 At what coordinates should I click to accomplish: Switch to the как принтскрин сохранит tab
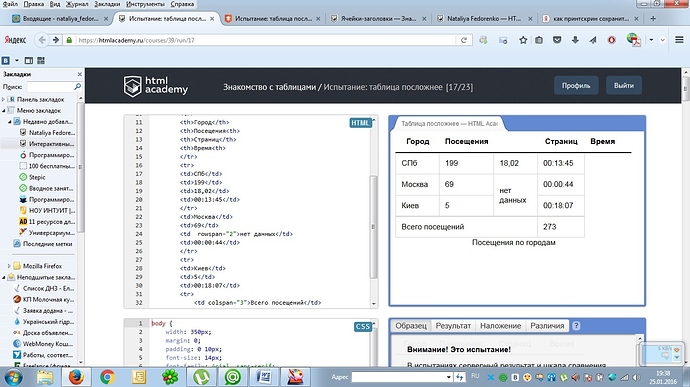pyautogui.click(x=591, y=18)
